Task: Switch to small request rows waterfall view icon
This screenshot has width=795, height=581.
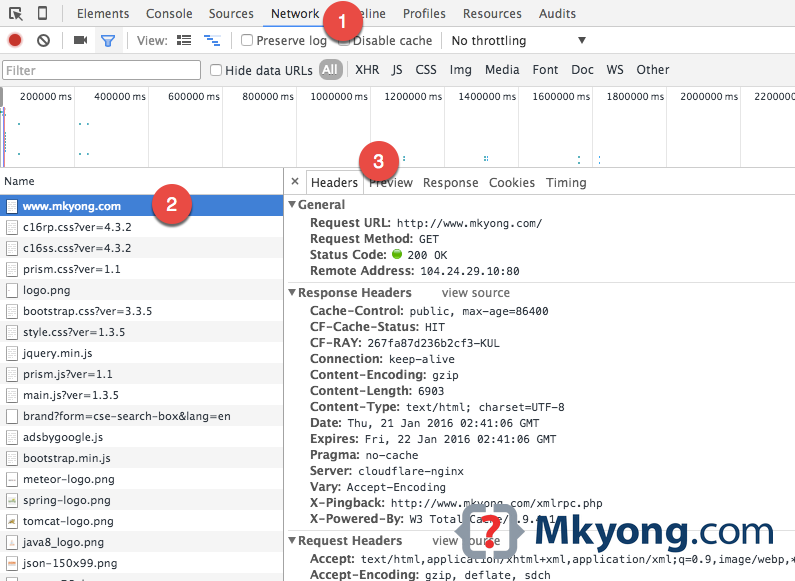Action: click(x=212, y=41)
